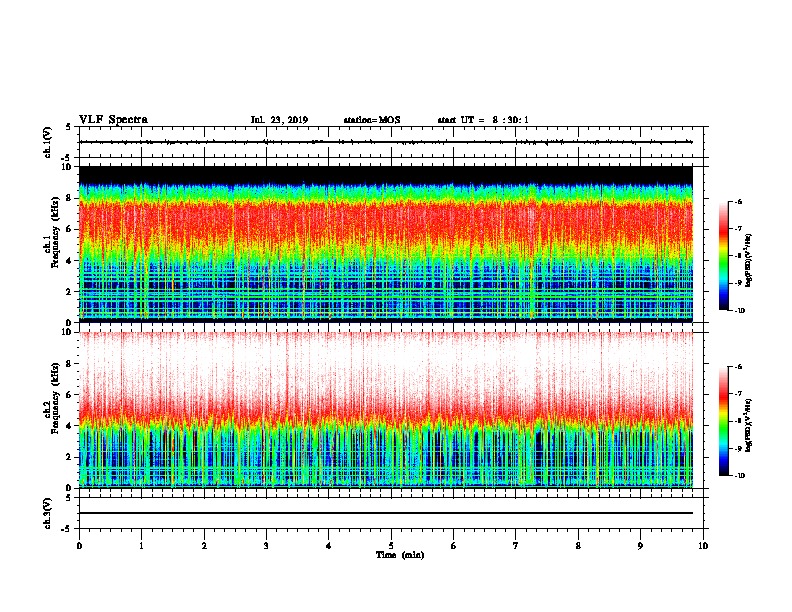The height and width of the screenshot is (612, 792).
Task: Click time-axis tick label "4"
Action: point(328,546)
